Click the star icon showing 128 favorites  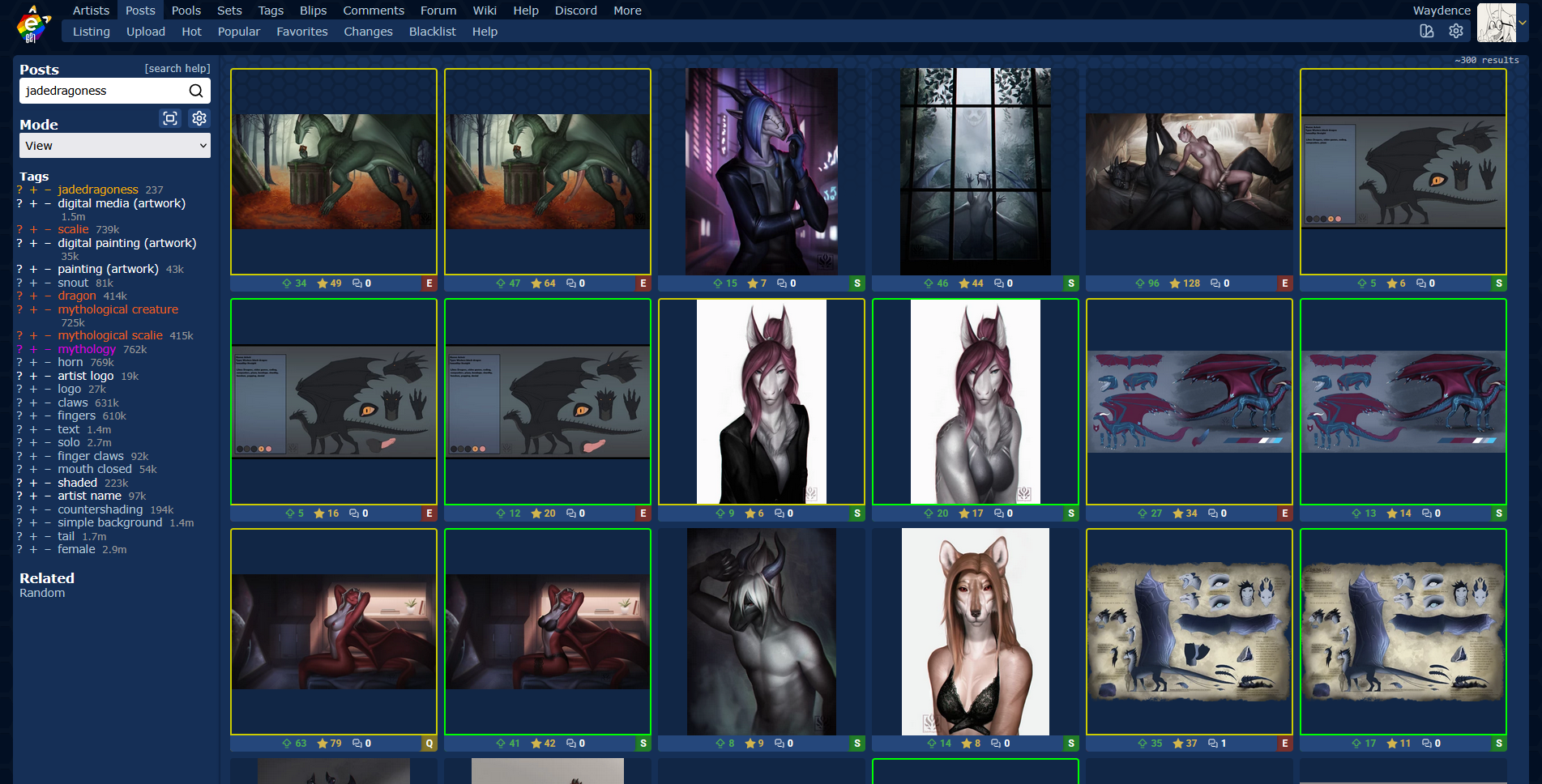[1175, 283]
